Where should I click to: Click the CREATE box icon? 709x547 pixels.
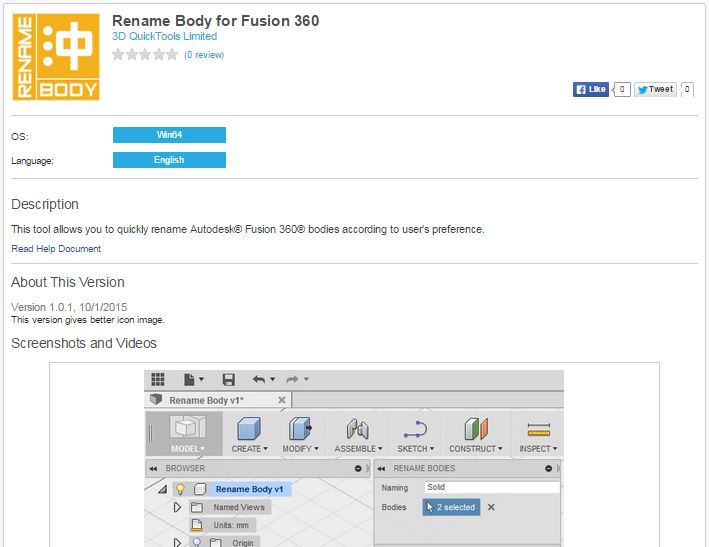click(249, 428)
